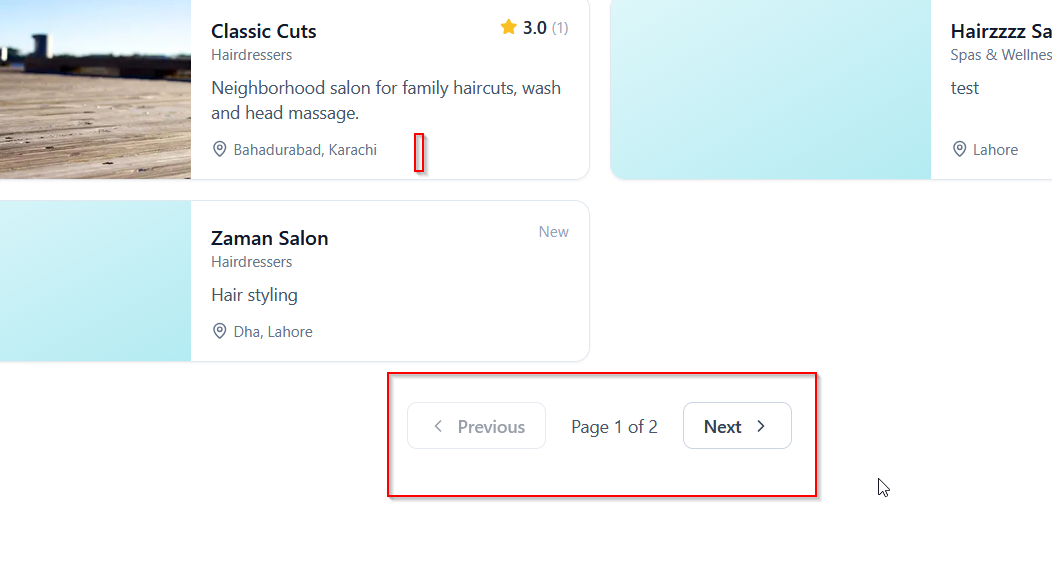Open the Hairzzzz salon title

1001,32
